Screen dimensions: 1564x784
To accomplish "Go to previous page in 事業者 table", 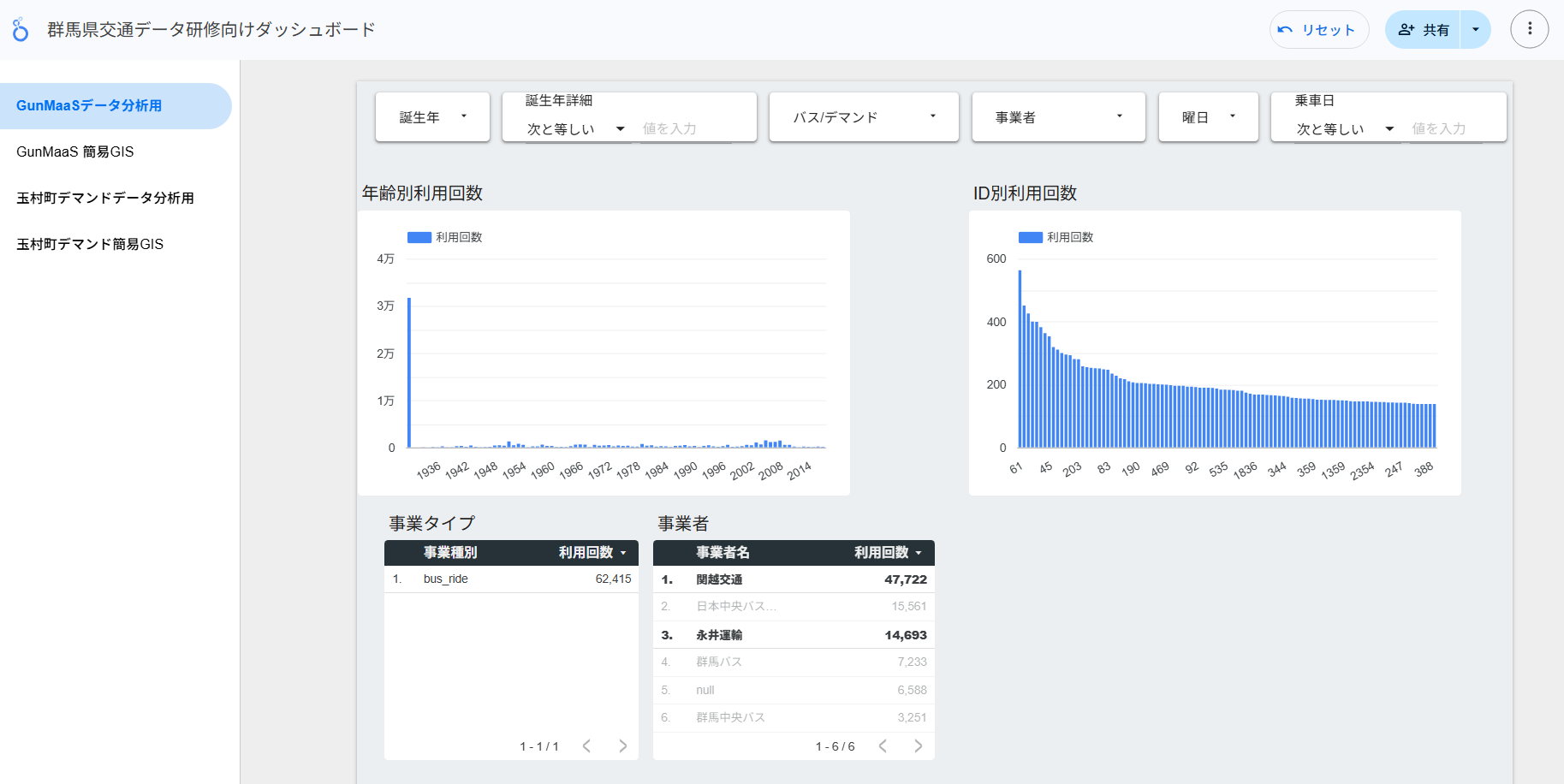I will [883, 746].
